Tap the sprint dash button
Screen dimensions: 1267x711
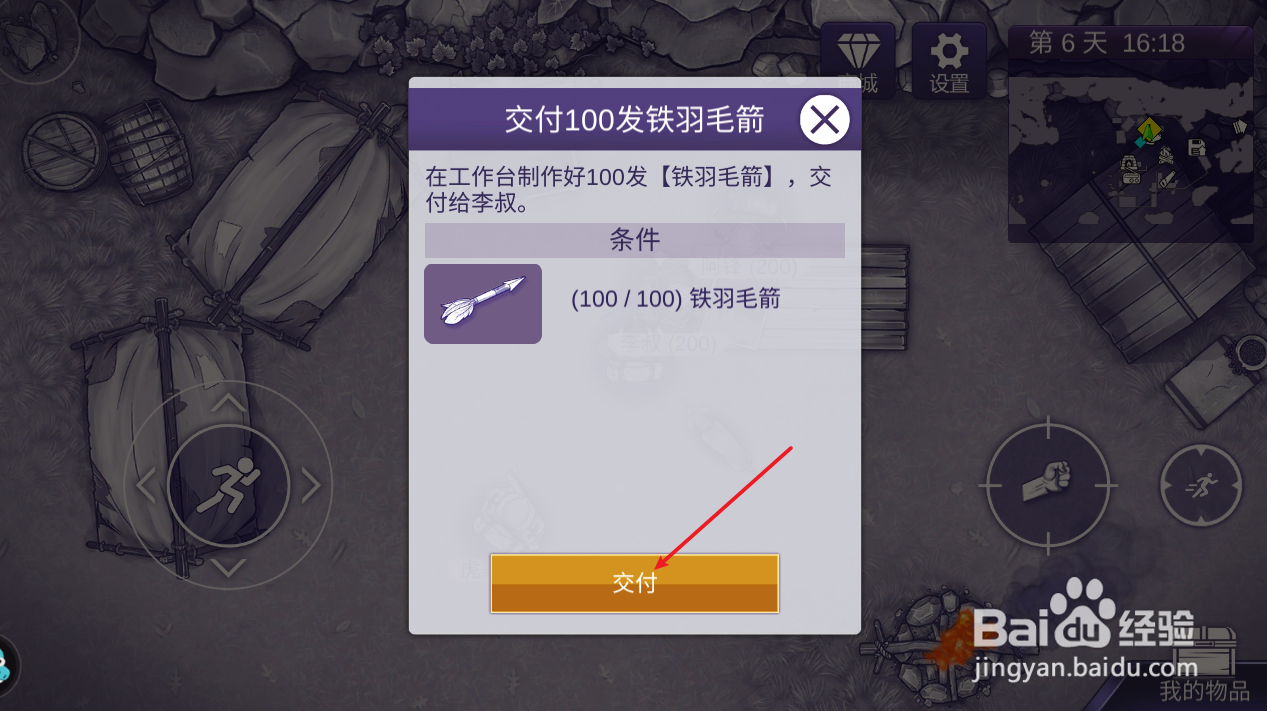click(x=1200, y=485)
